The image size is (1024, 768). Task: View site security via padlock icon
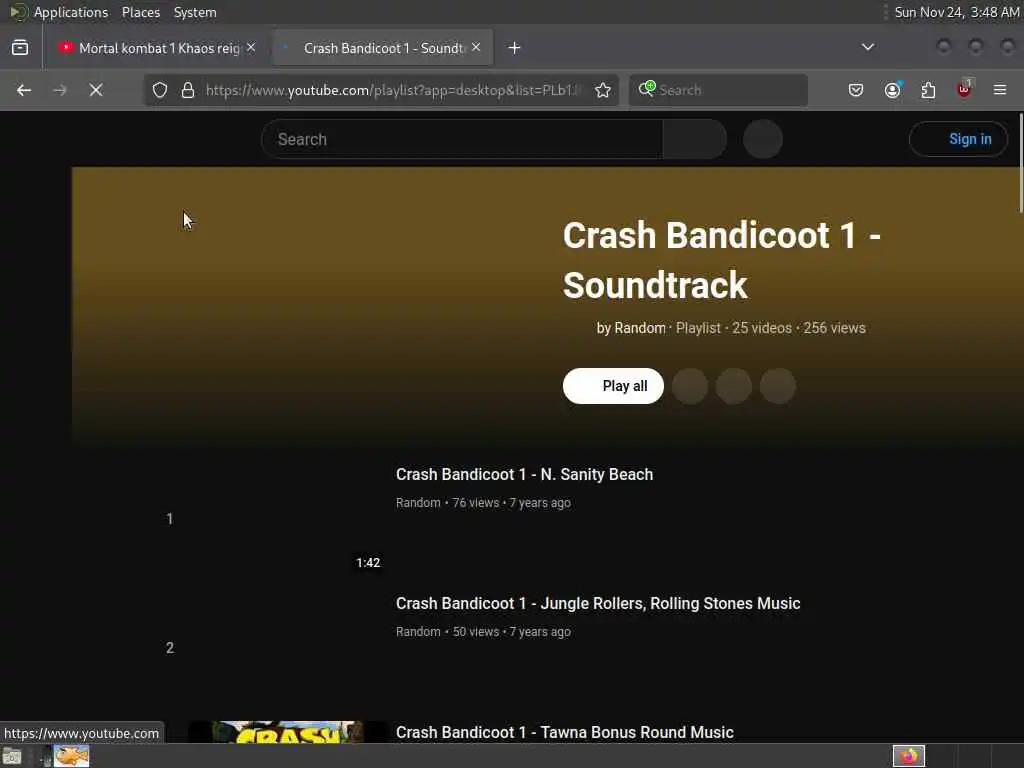click(188, 90)
